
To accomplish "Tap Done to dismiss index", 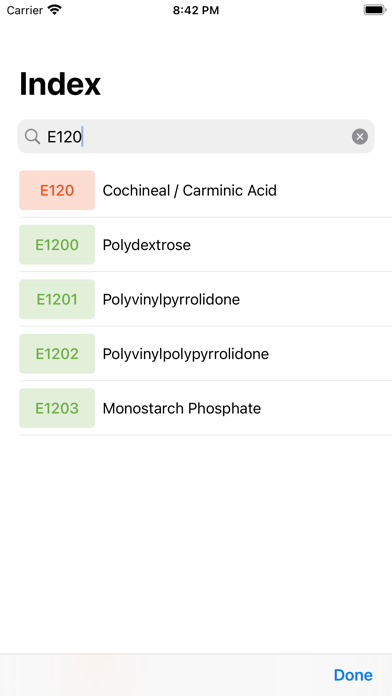I will (x=353, y=675).
